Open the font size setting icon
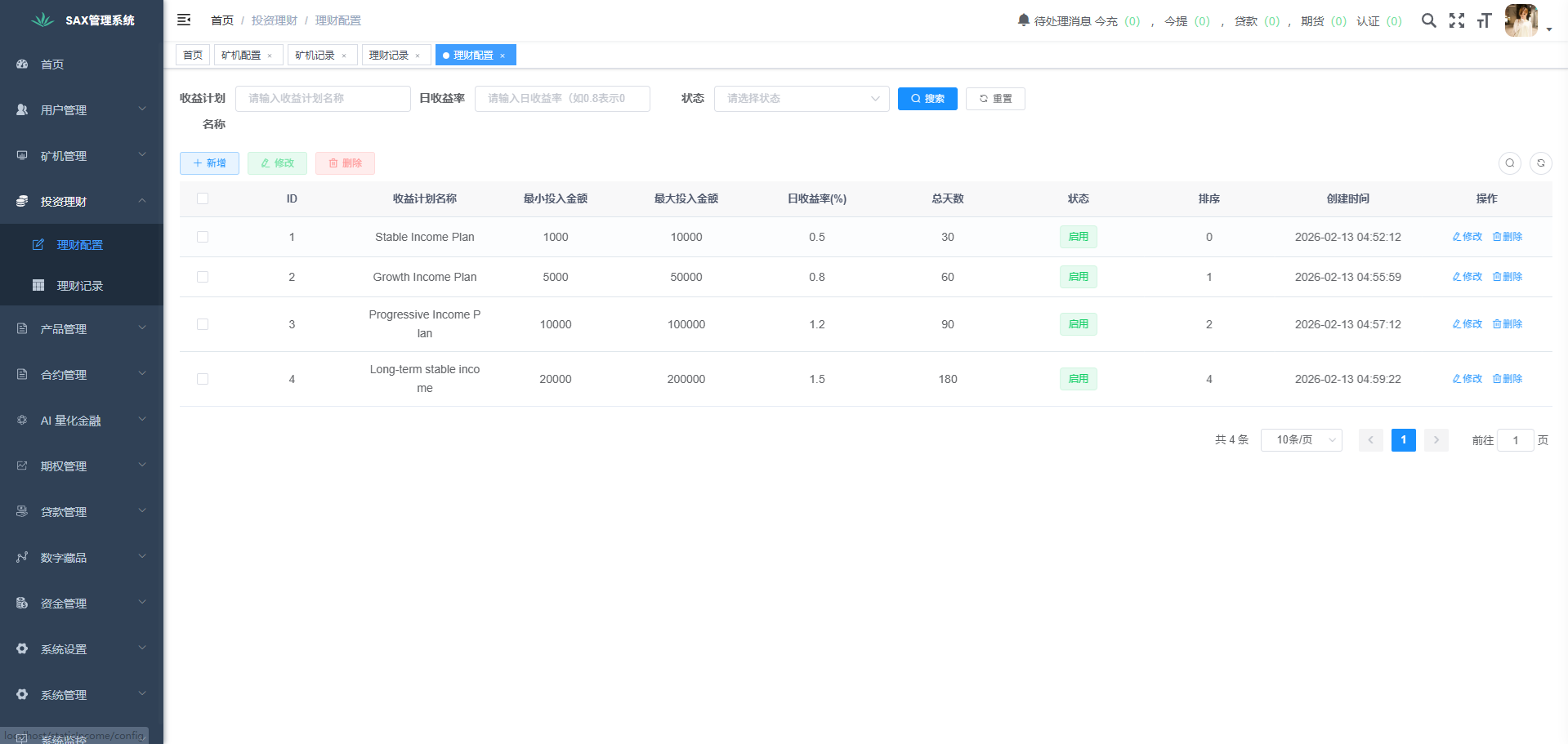 pyautogui.click(x=1484, y=20)
